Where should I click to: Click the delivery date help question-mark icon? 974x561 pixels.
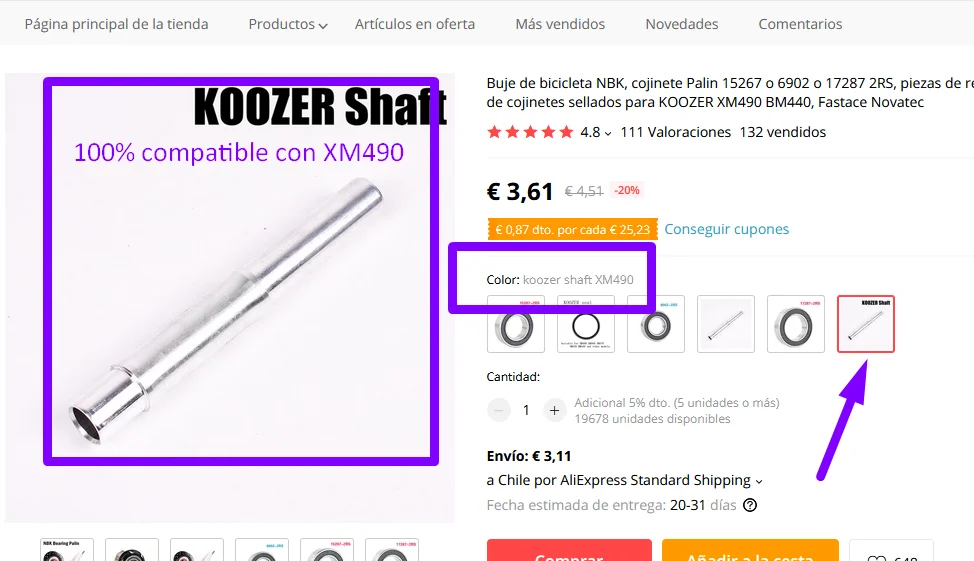point(750,505)
